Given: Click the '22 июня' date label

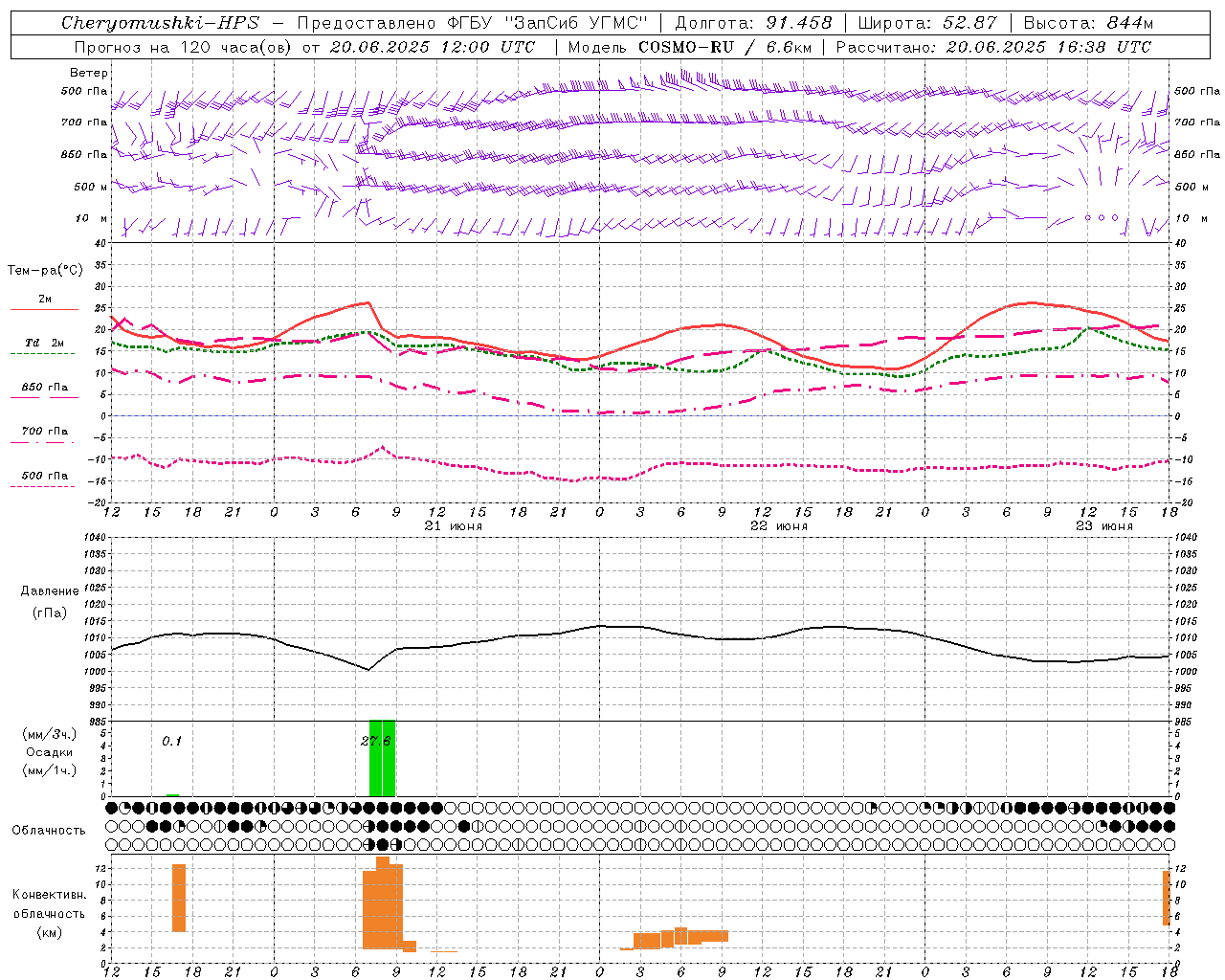Looking at the screenshot, I should (779, 526).
